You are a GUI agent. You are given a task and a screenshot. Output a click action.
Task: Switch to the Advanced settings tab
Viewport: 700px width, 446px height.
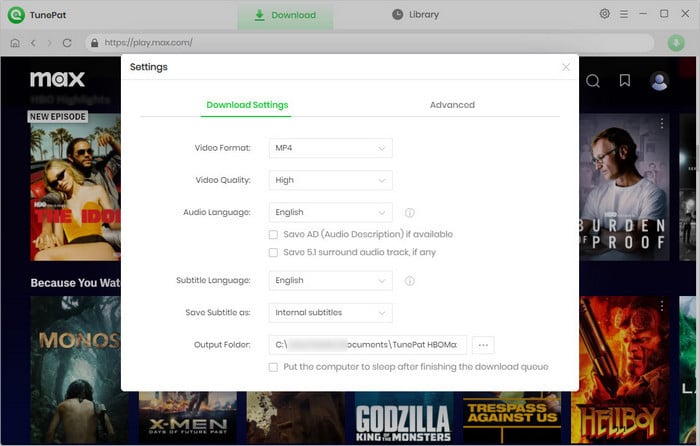click(452, 105)
